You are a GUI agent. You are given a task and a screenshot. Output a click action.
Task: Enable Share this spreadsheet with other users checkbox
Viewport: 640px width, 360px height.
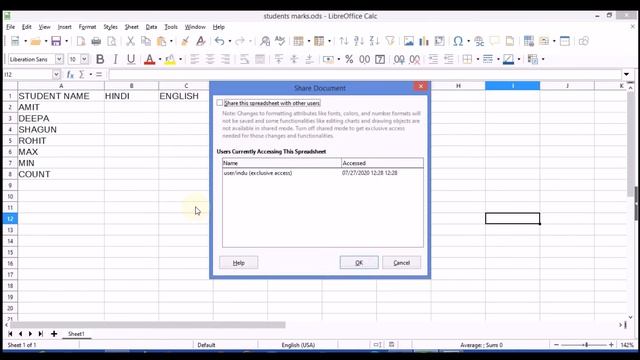pos(220,103)
